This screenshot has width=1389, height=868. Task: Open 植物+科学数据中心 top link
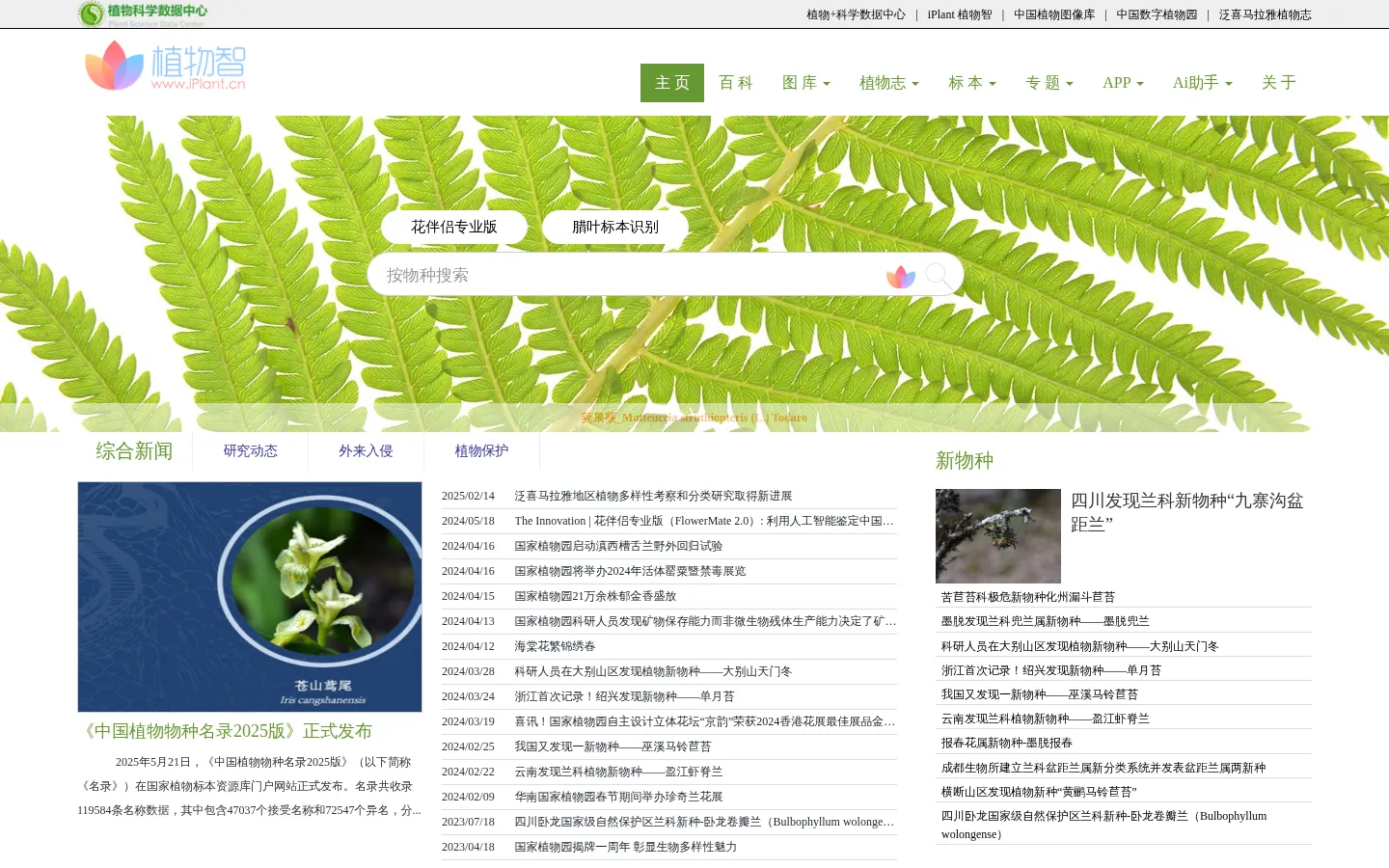coord(857,14)
